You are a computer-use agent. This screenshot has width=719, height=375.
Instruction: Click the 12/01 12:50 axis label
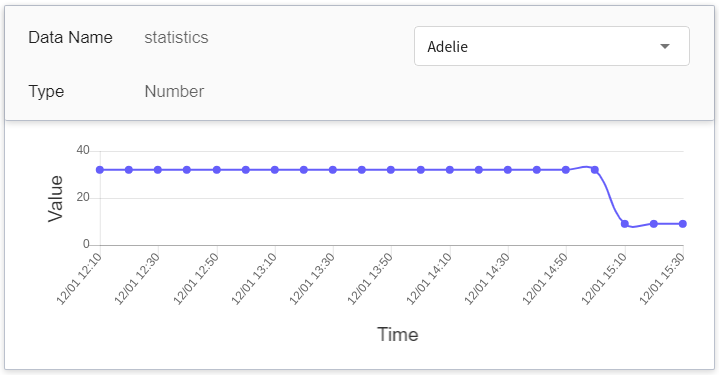pos(196,279)
